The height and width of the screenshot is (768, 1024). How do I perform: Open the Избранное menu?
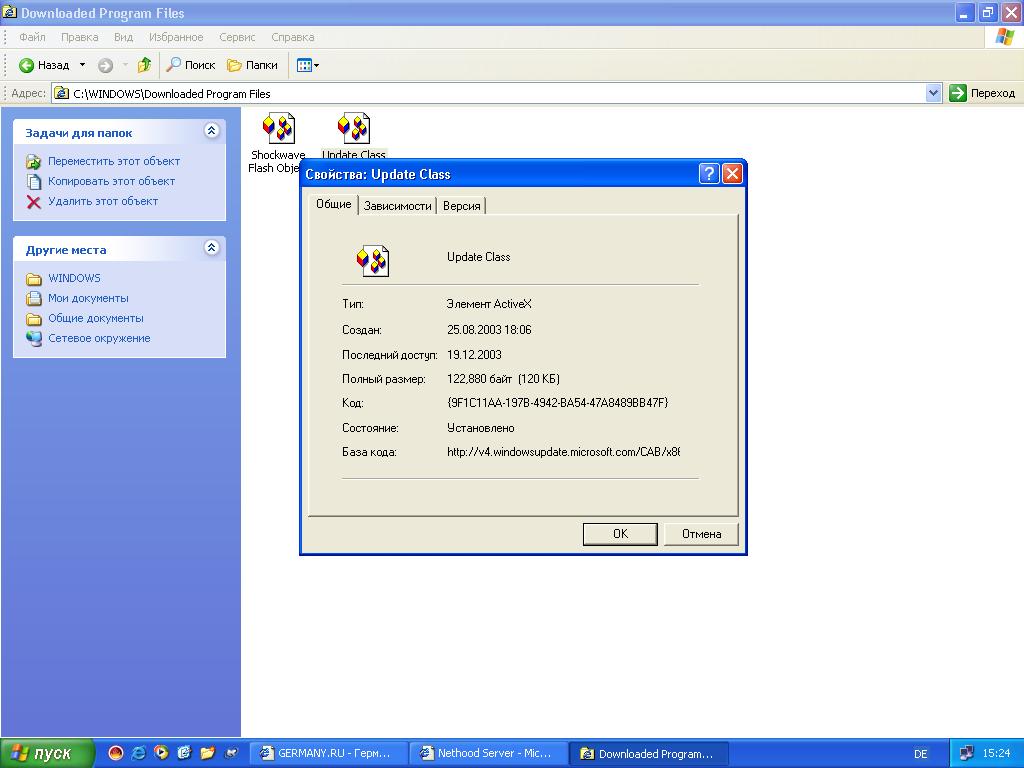pyautogui.click(x=176, y=37)
